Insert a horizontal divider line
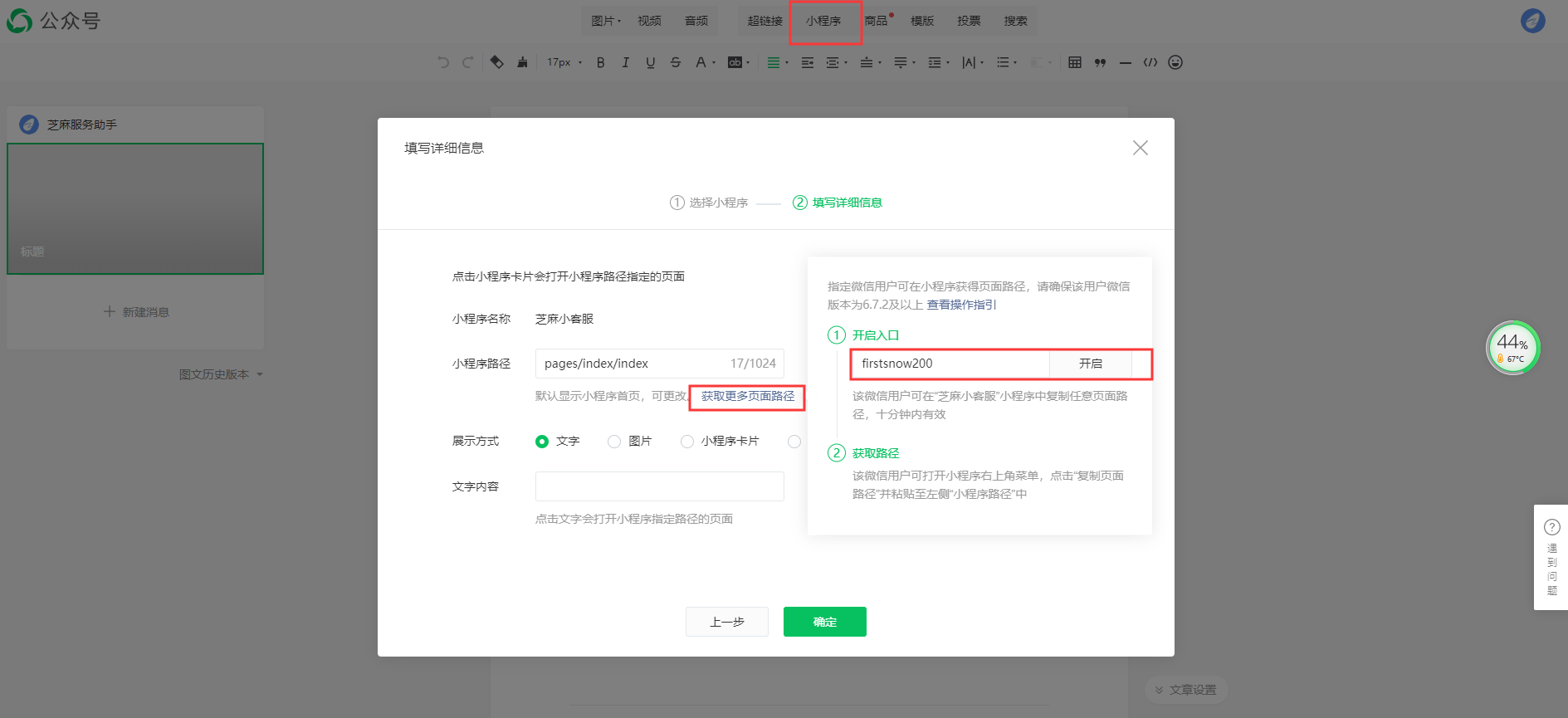The width and height of the screenshot is (1568, 718). pyautogui.click(x=1125, y=62)
